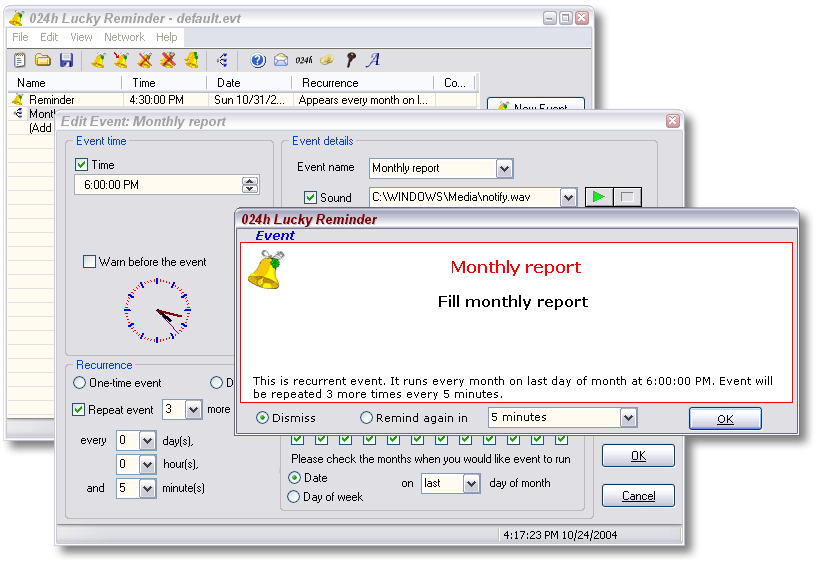
Task: Click the bell icon in the Reminder row
Action: (18, 99)
